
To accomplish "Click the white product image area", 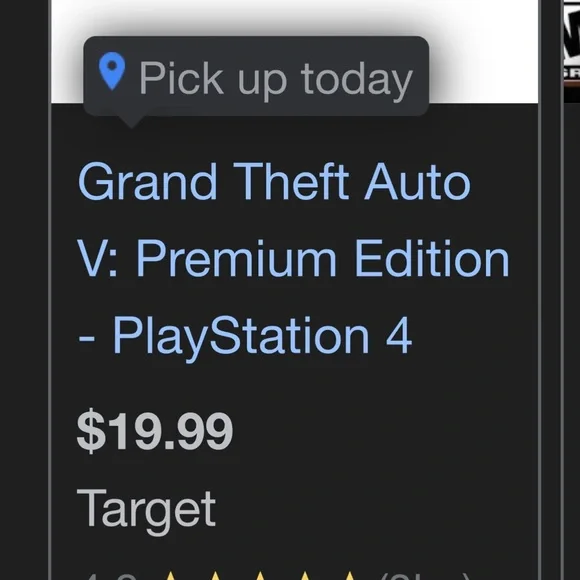I will point(294,52).
